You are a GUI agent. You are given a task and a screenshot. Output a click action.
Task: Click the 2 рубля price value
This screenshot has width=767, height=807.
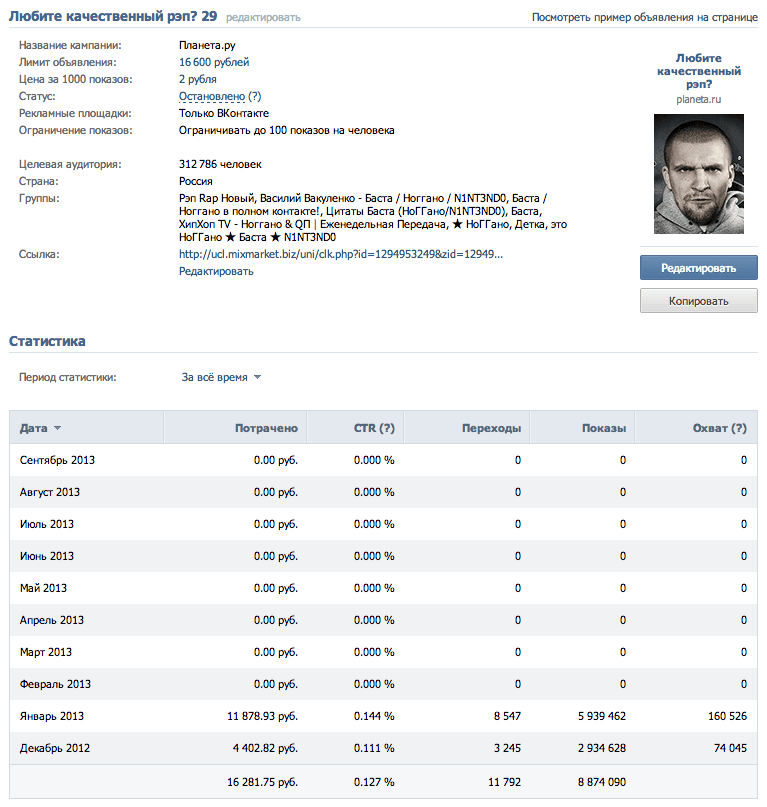[198, 79]
